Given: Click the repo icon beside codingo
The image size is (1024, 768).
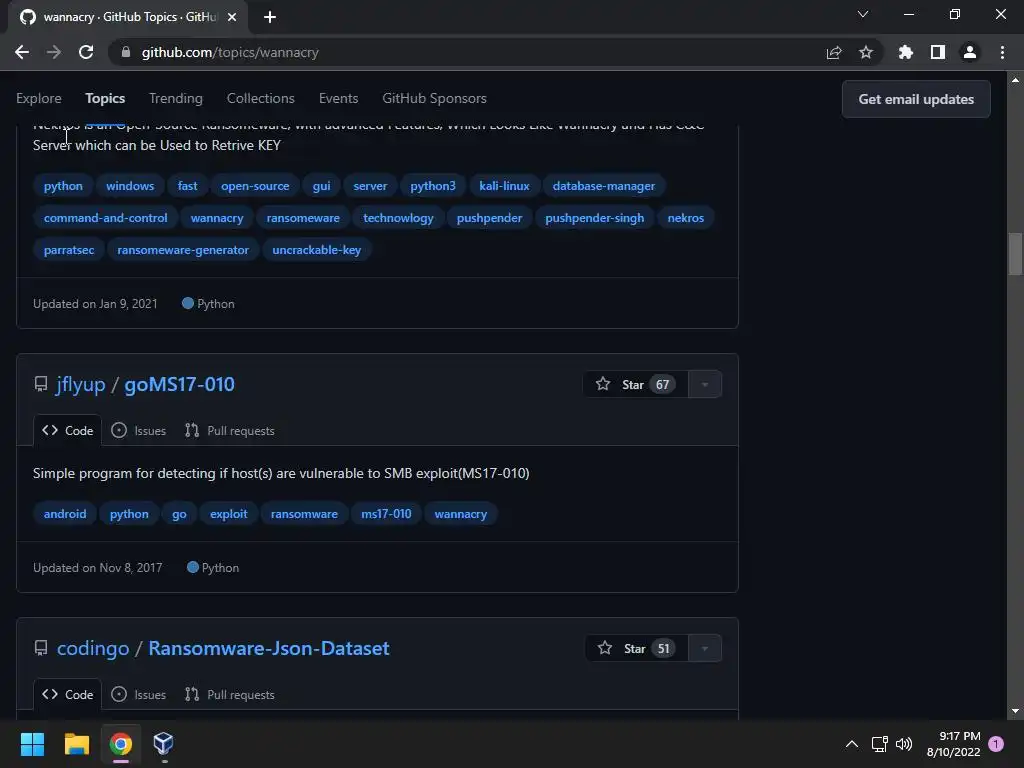Looking at the screenshot, I should (40, 648).
